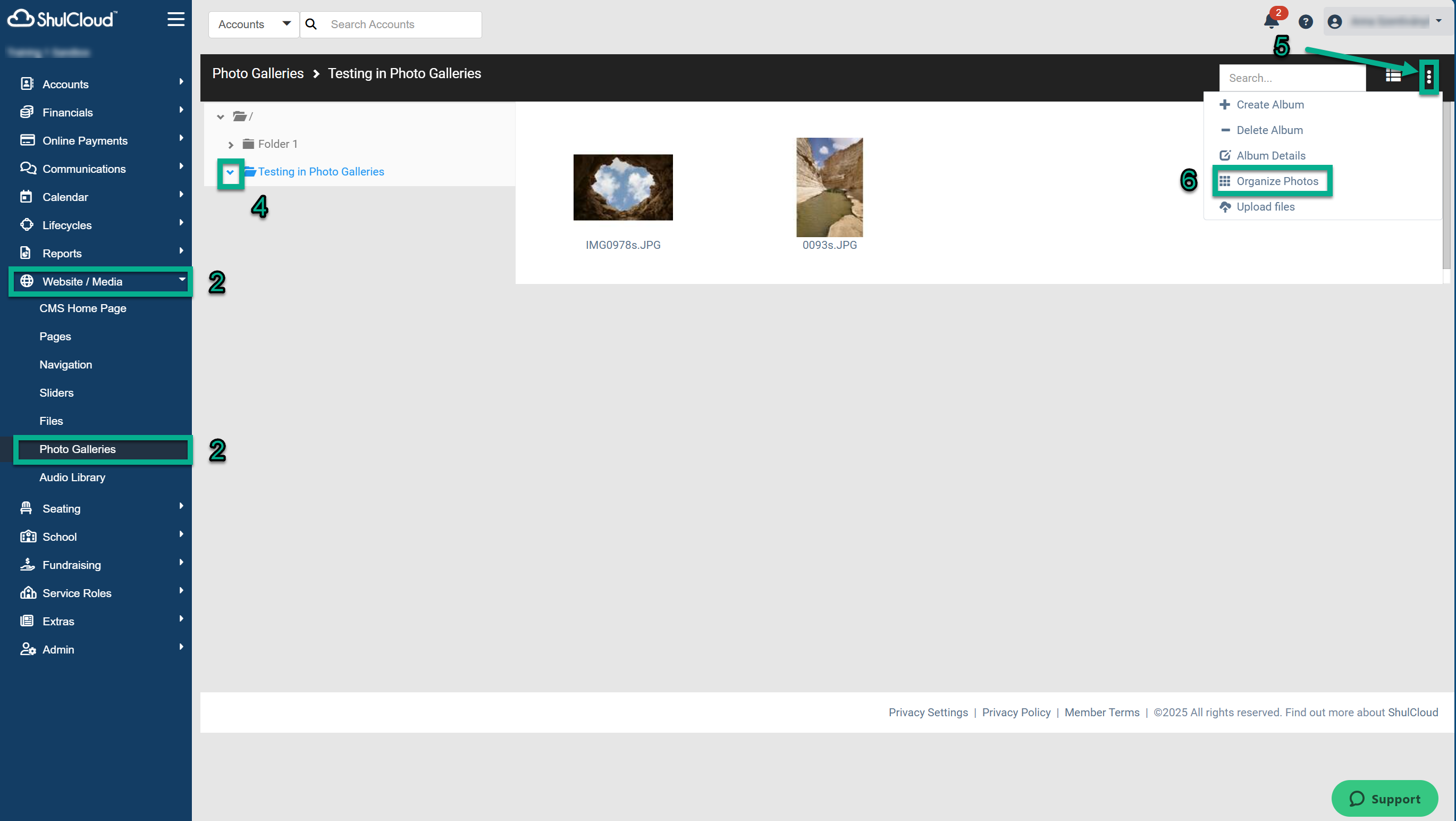The height and width of the screenshot is (821, 1456).
Task: Open the Privacy Policy link
Action: coord(1016,712)
